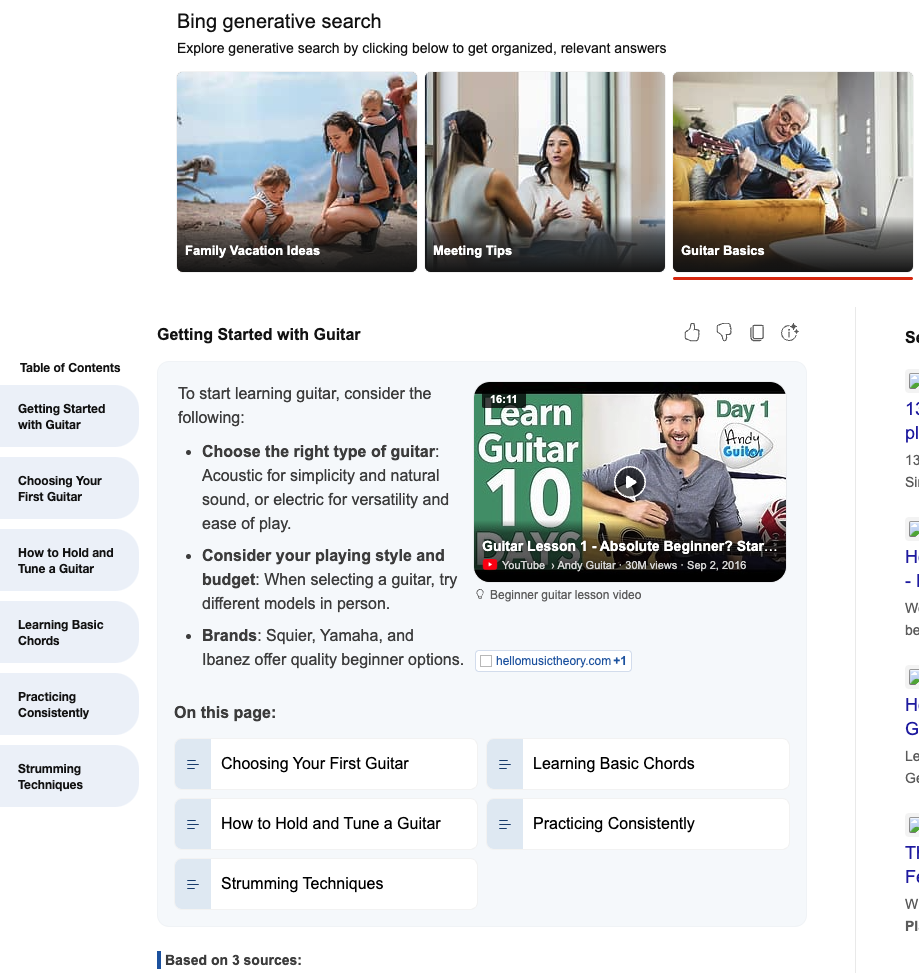919x973 pixels.
Task: Select Strumming Techniques in Table of Contents
Action: coord(68,776)
